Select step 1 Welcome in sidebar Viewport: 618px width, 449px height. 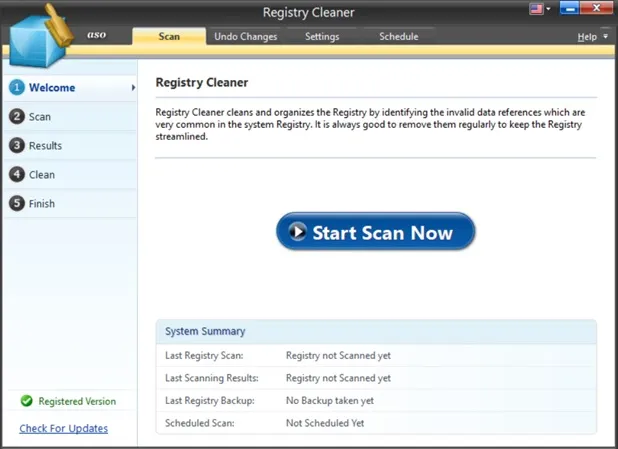pos(71,88)
